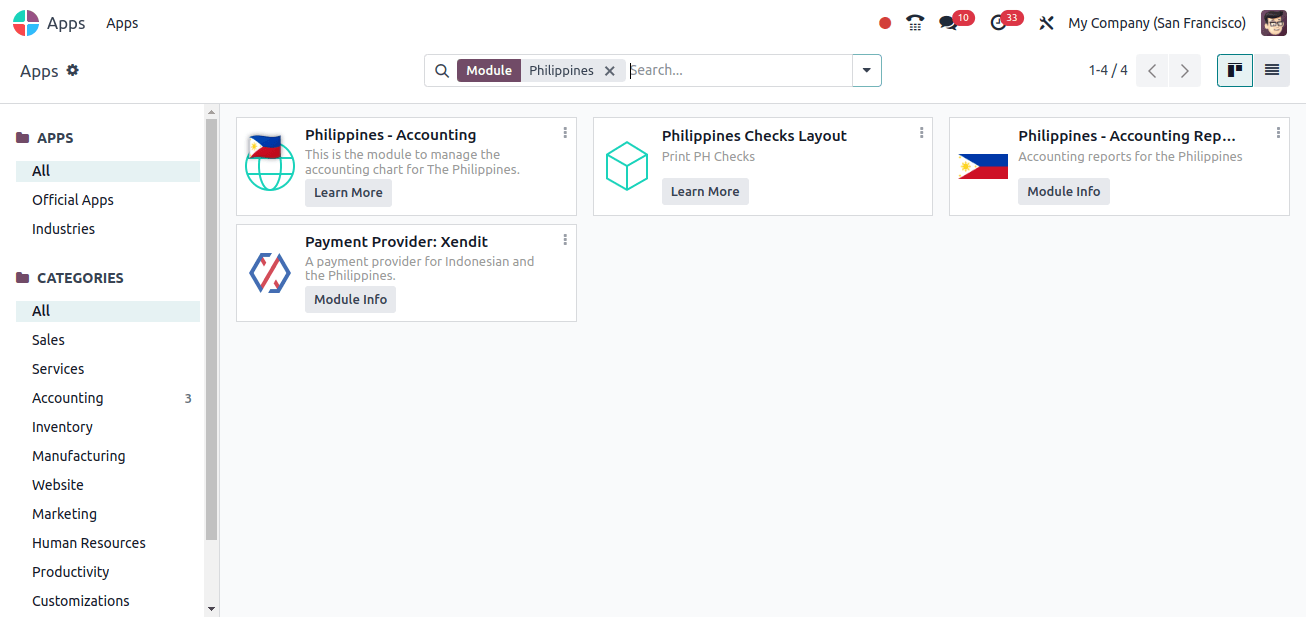Viewport: 1306px width, 617px height.
Task: Click the 1-4 / 4 pager counter
Action: coord(1108,70)
